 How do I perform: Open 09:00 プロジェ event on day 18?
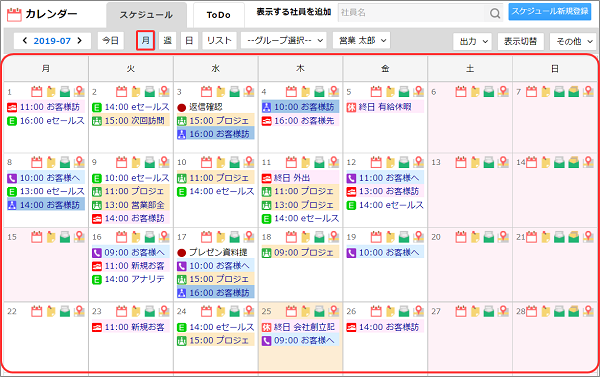pyautogui.click(x=300, y=252)
